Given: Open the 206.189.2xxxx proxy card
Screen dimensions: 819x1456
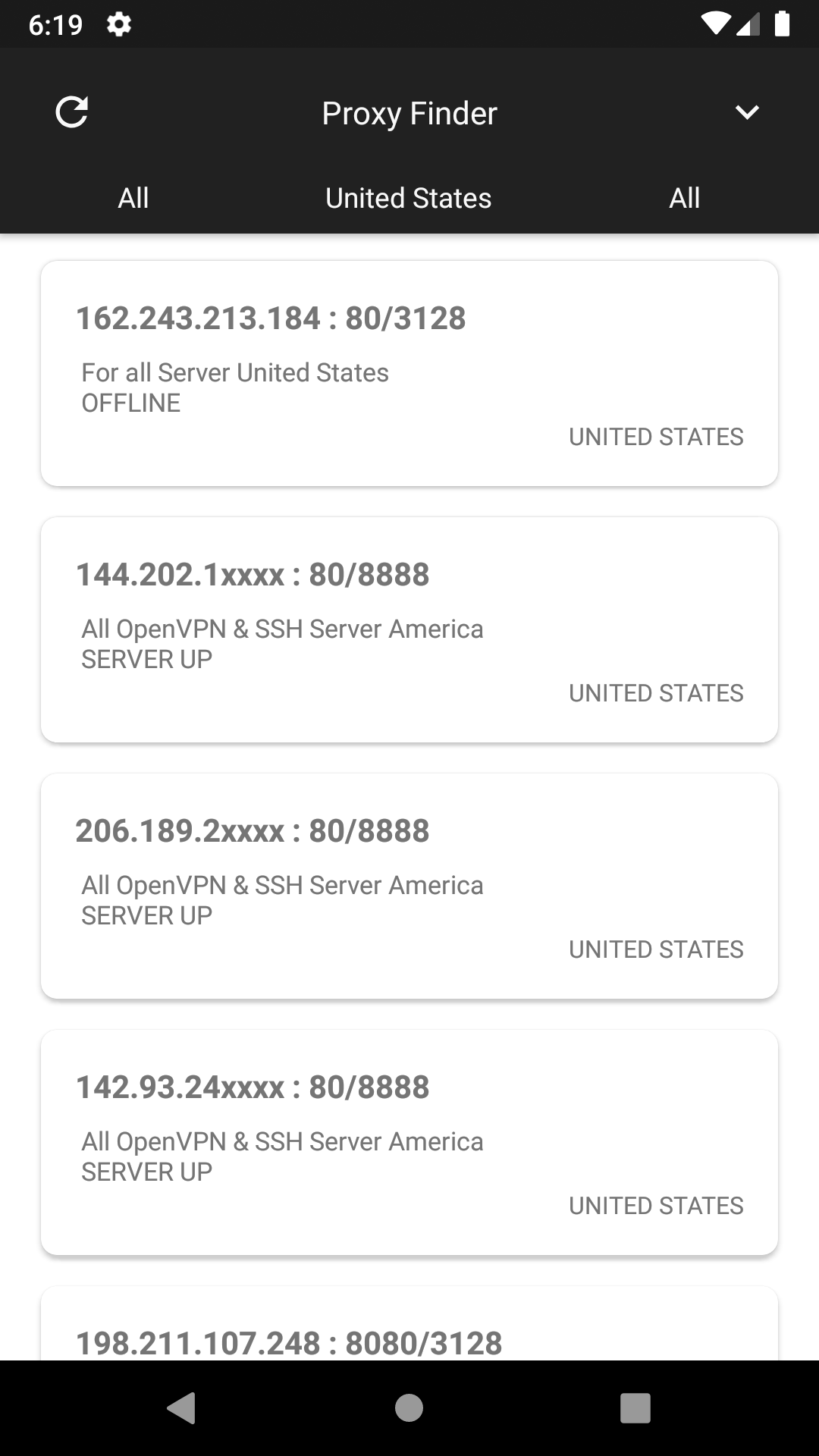Looking at the screenshot, I should pyautogui.click(x=409, y=886).
